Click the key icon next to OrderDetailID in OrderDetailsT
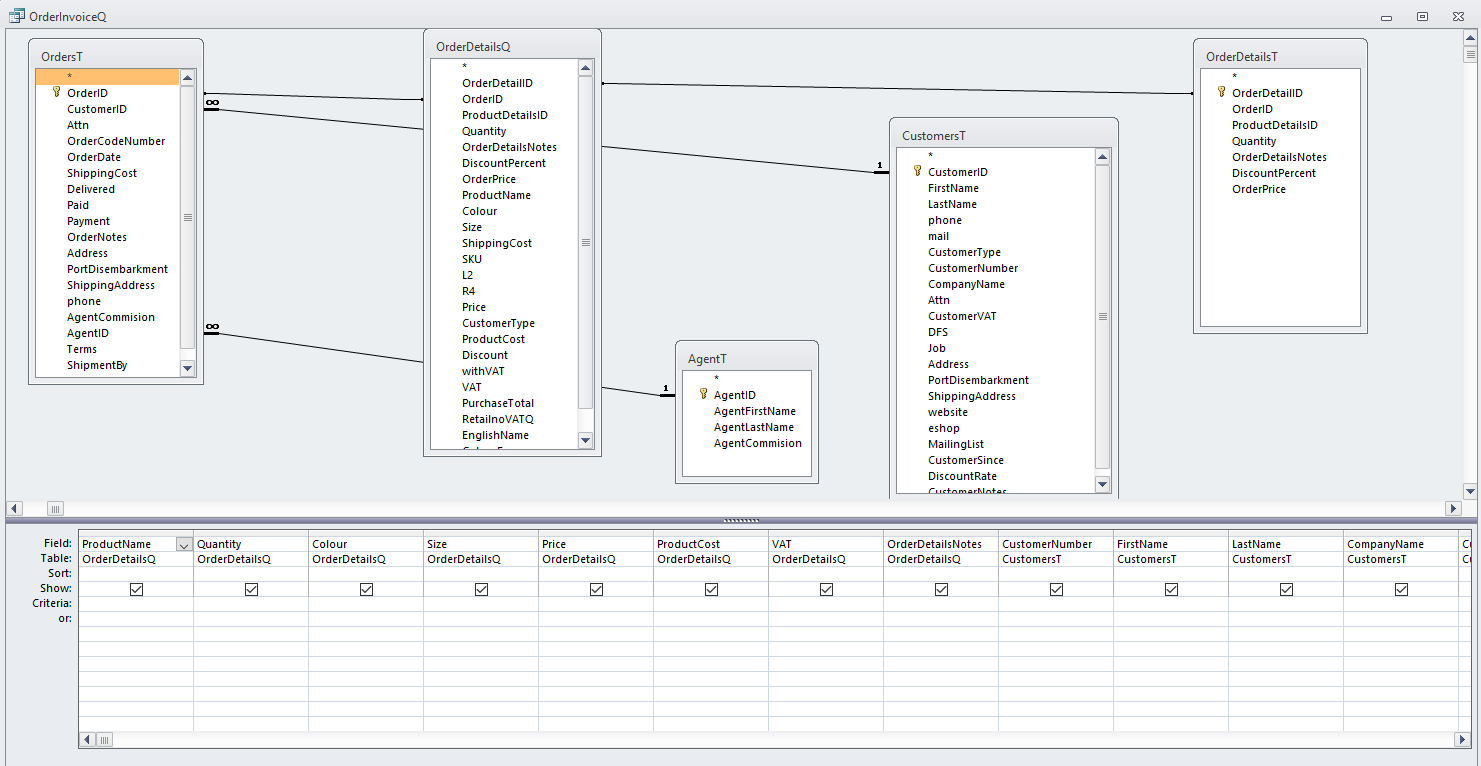 click(1221, 93)
